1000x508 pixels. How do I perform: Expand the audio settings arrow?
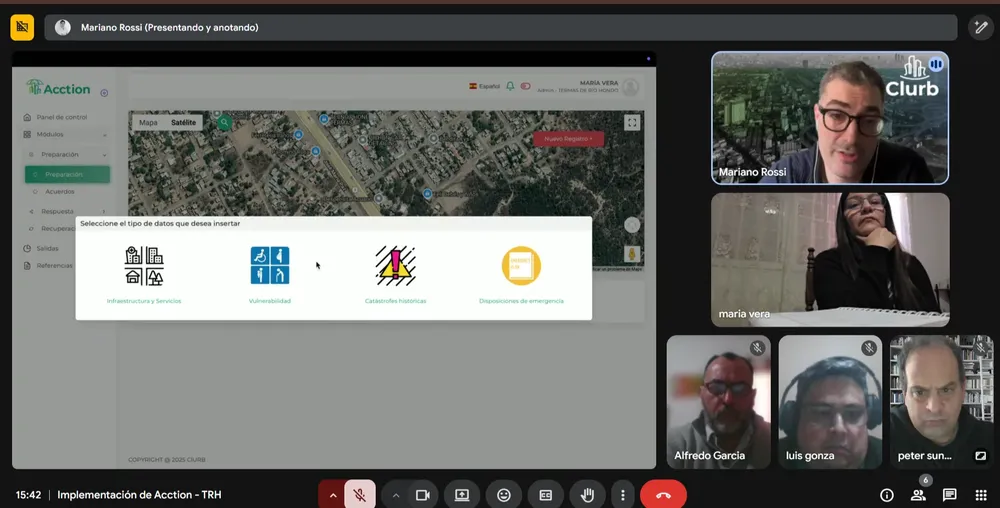pyautogui.click(x=333, y=495)
